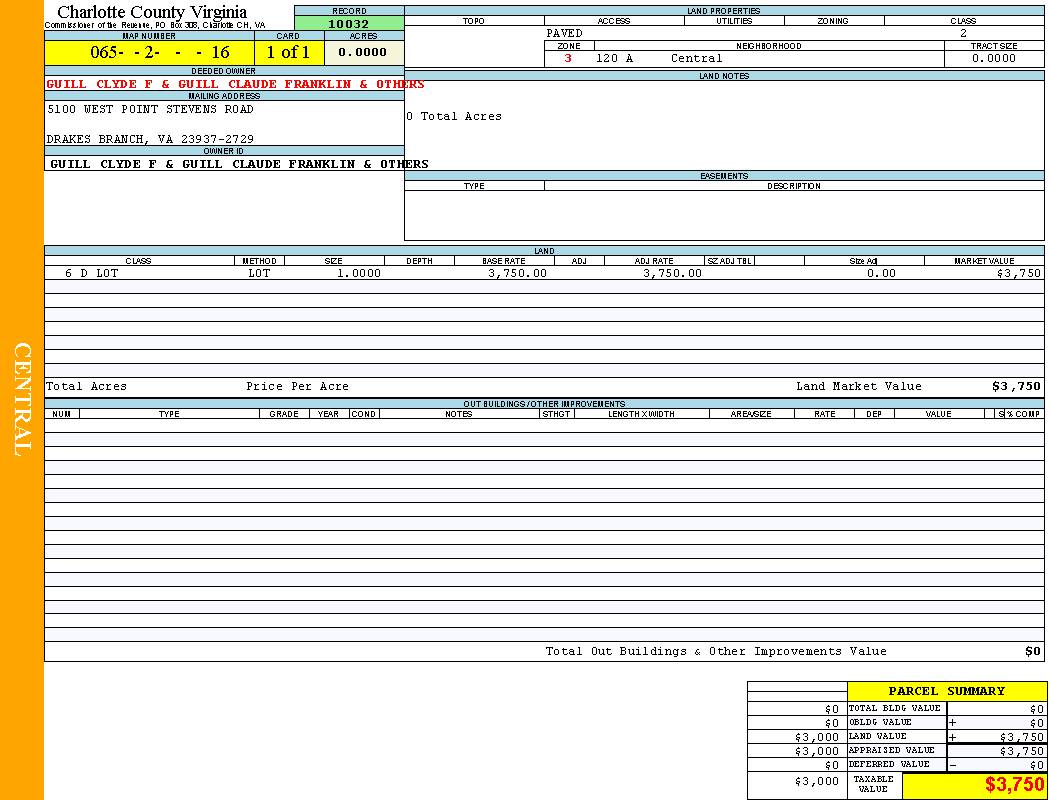The image size is (1050, 800).
Task: Click the '0 Total Acres' land note
Action: 454,116
